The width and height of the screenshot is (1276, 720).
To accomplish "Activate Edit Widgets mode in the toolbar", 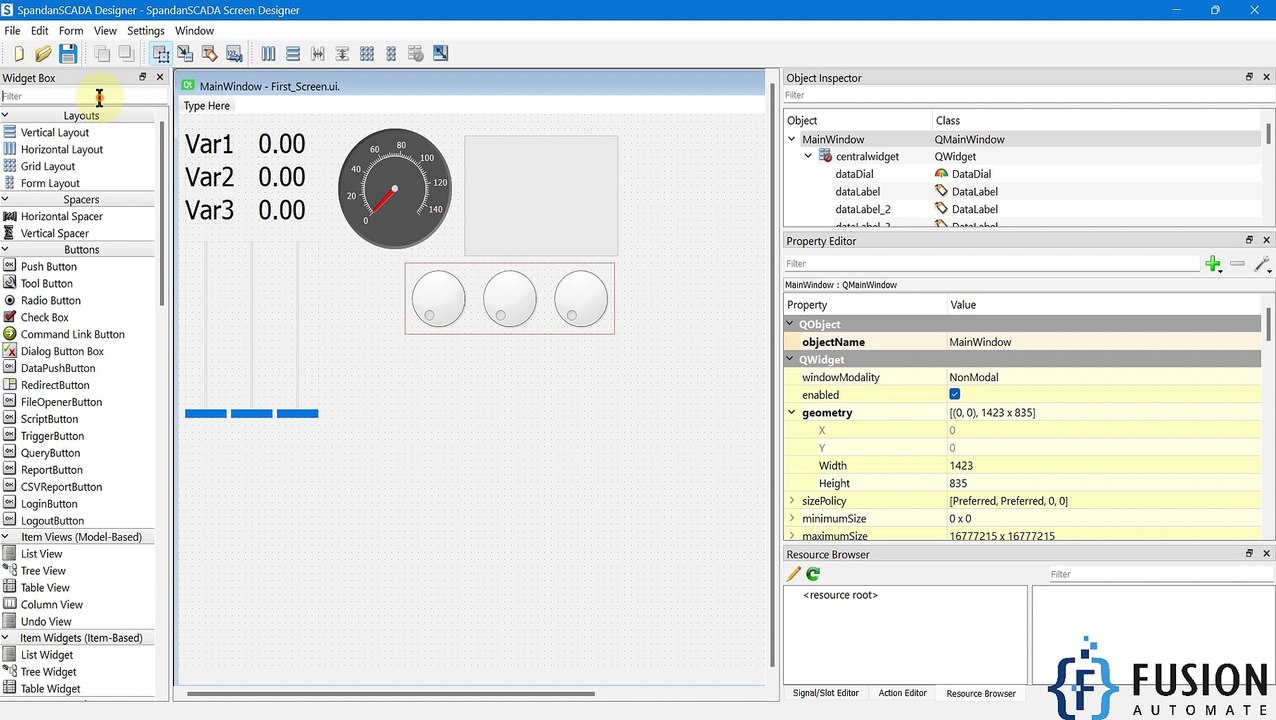I will click(x=161, y=54).
